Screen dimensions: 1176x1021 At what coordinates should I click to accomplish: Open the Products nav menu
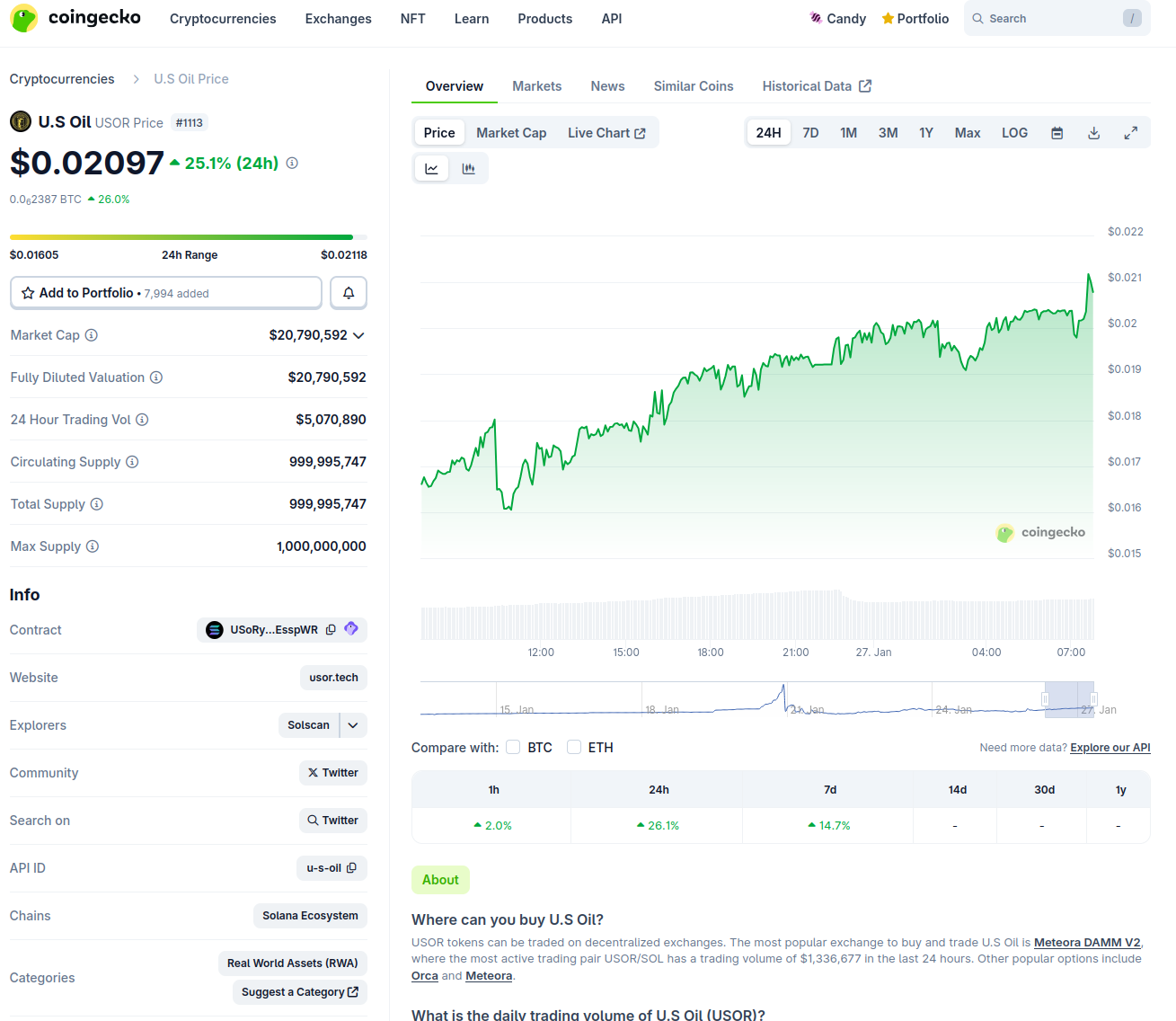544,19
